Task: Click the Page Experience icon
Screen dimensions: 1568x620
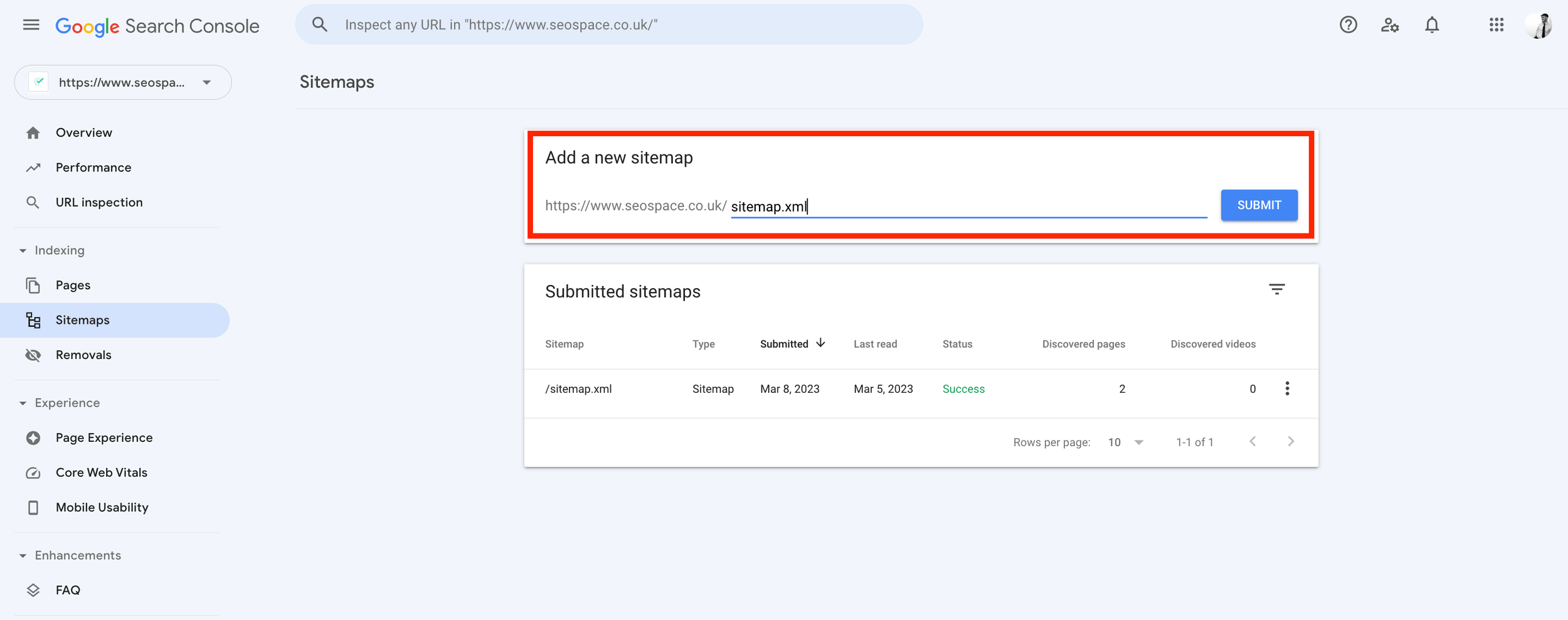Action: click(x=33, y=438)
